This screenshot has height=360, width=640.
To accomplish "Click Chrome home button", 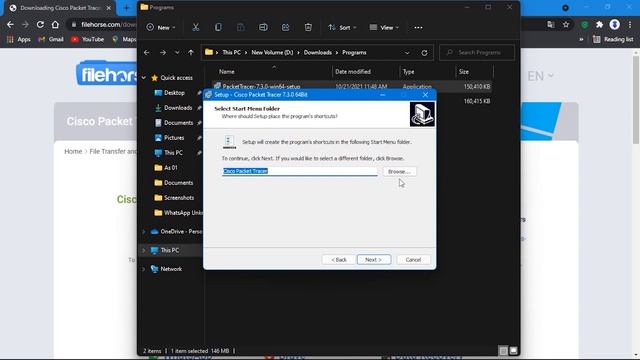I will 55,24.
